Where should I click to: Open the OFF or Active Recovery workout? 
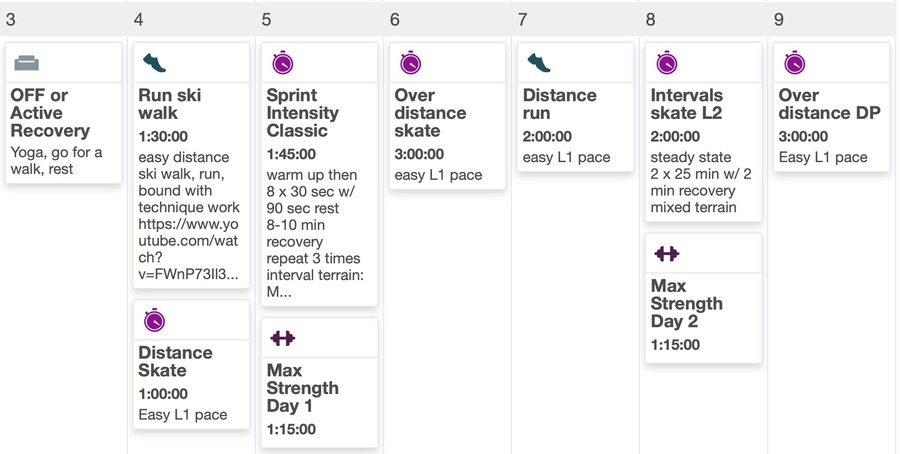[x=50, y=113]
